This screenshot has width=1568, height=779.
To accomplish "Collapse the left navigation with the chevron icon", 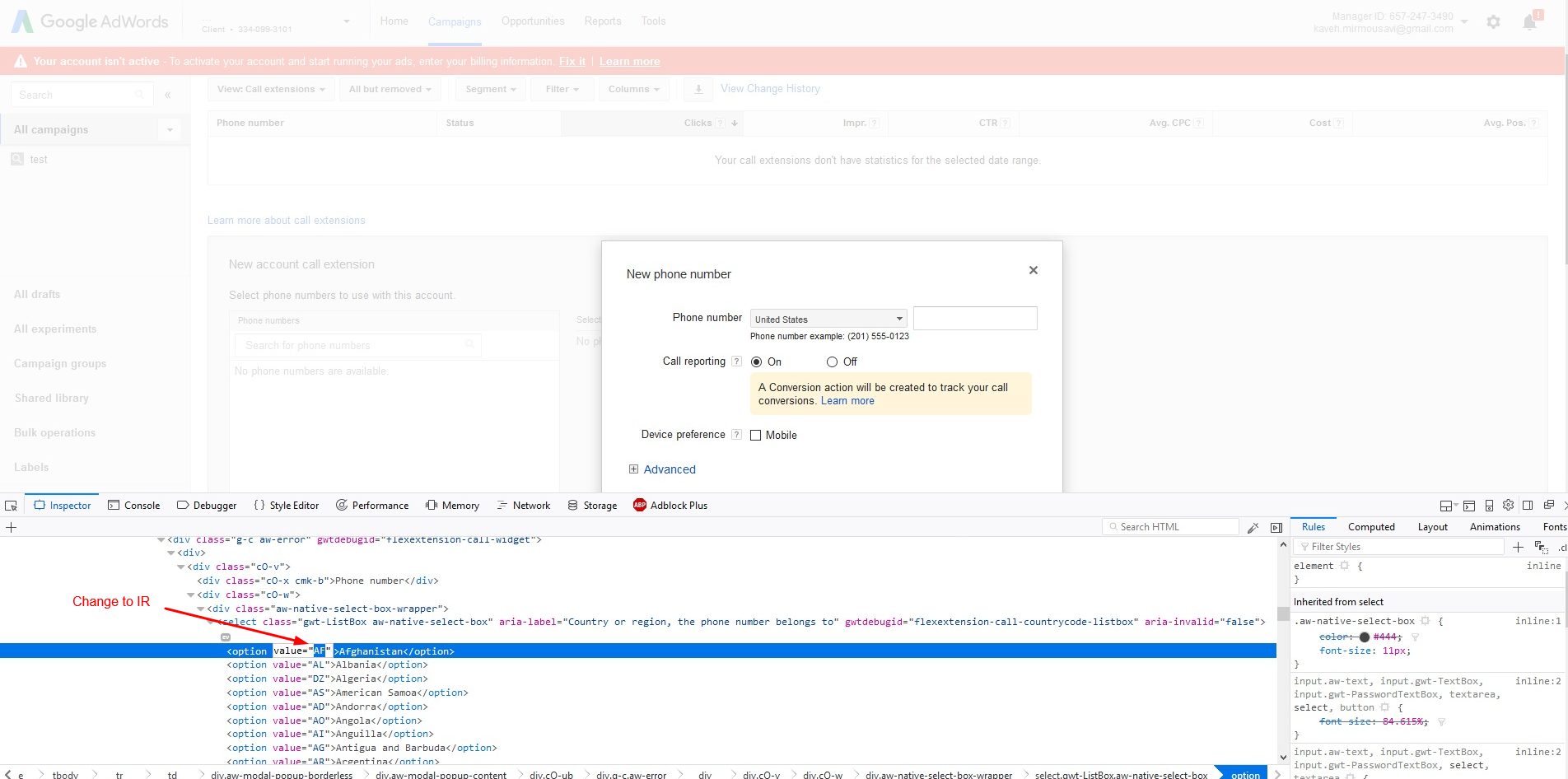I will click(168, 95).
